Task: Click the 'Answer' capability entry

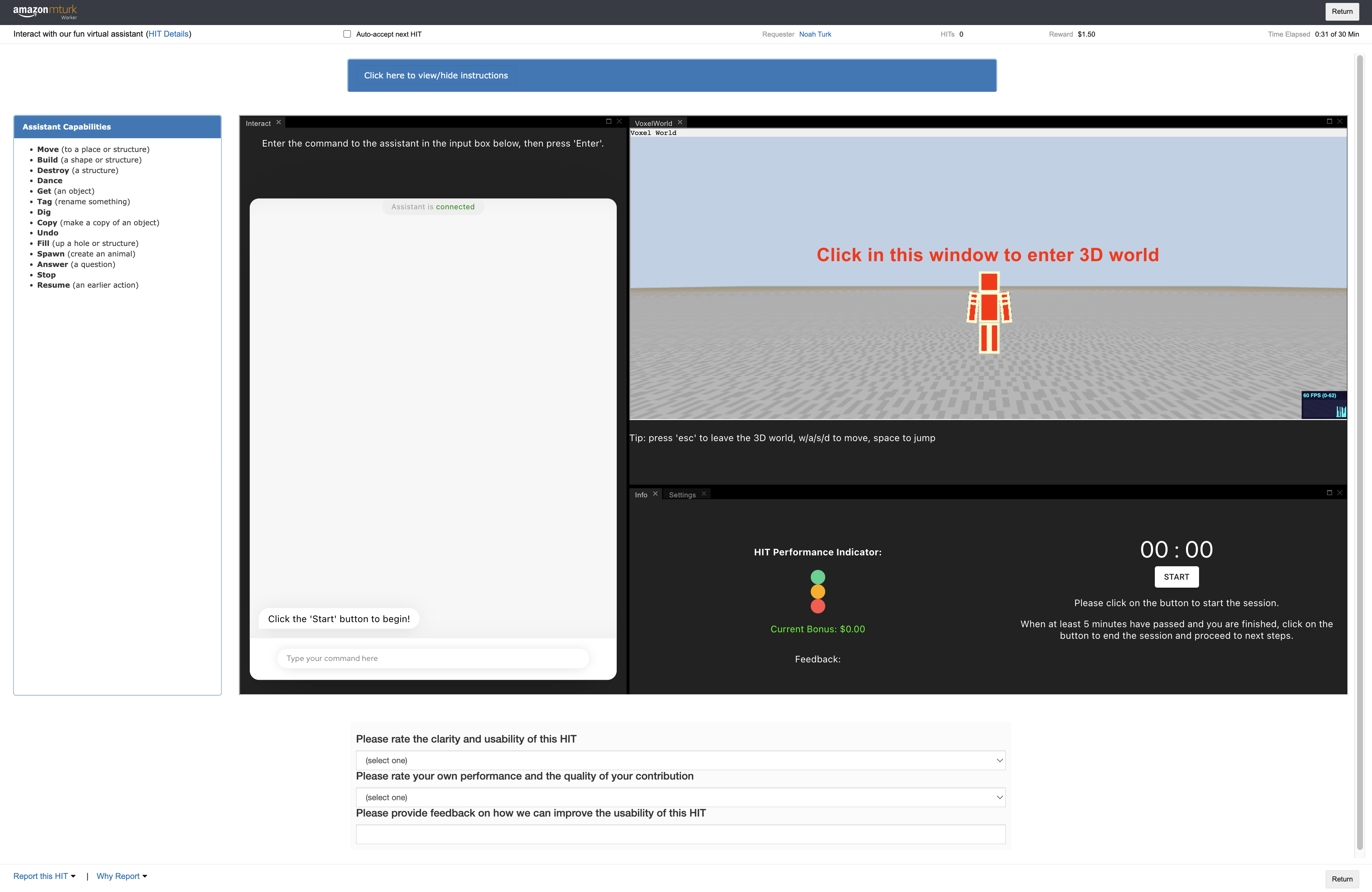Action: click(x=76, y=264)
